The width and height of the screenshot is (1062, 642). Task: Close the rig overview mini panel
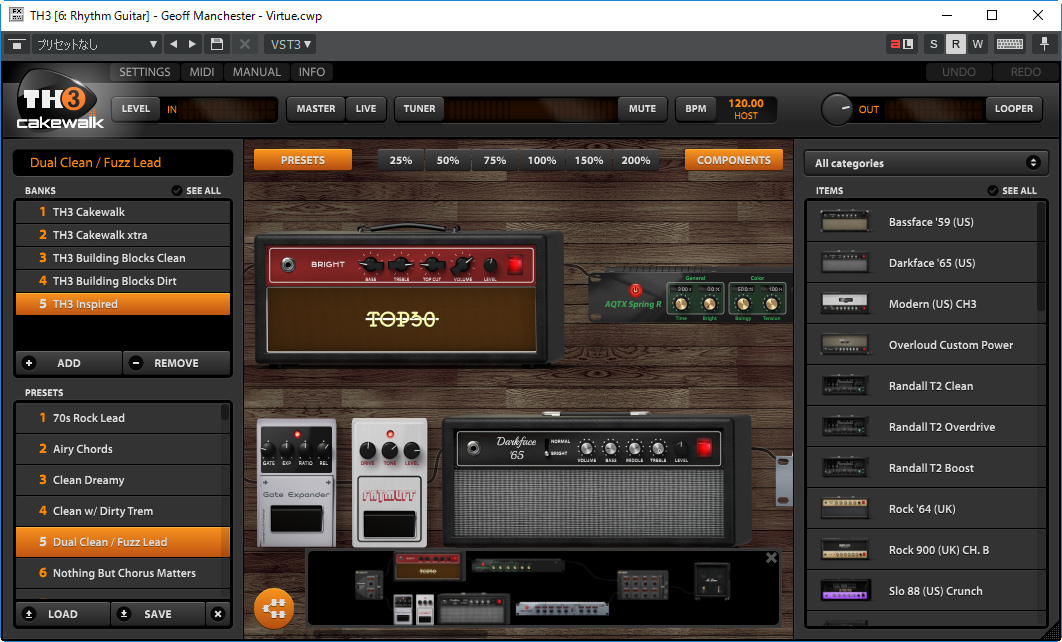(771, 558)
